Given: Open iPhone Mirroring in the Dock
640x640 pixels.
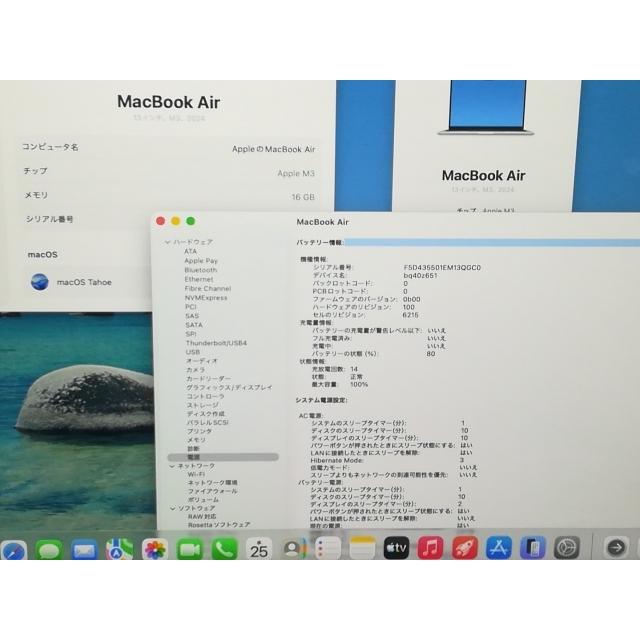Looking at the screenshot, I should [533, 548].
